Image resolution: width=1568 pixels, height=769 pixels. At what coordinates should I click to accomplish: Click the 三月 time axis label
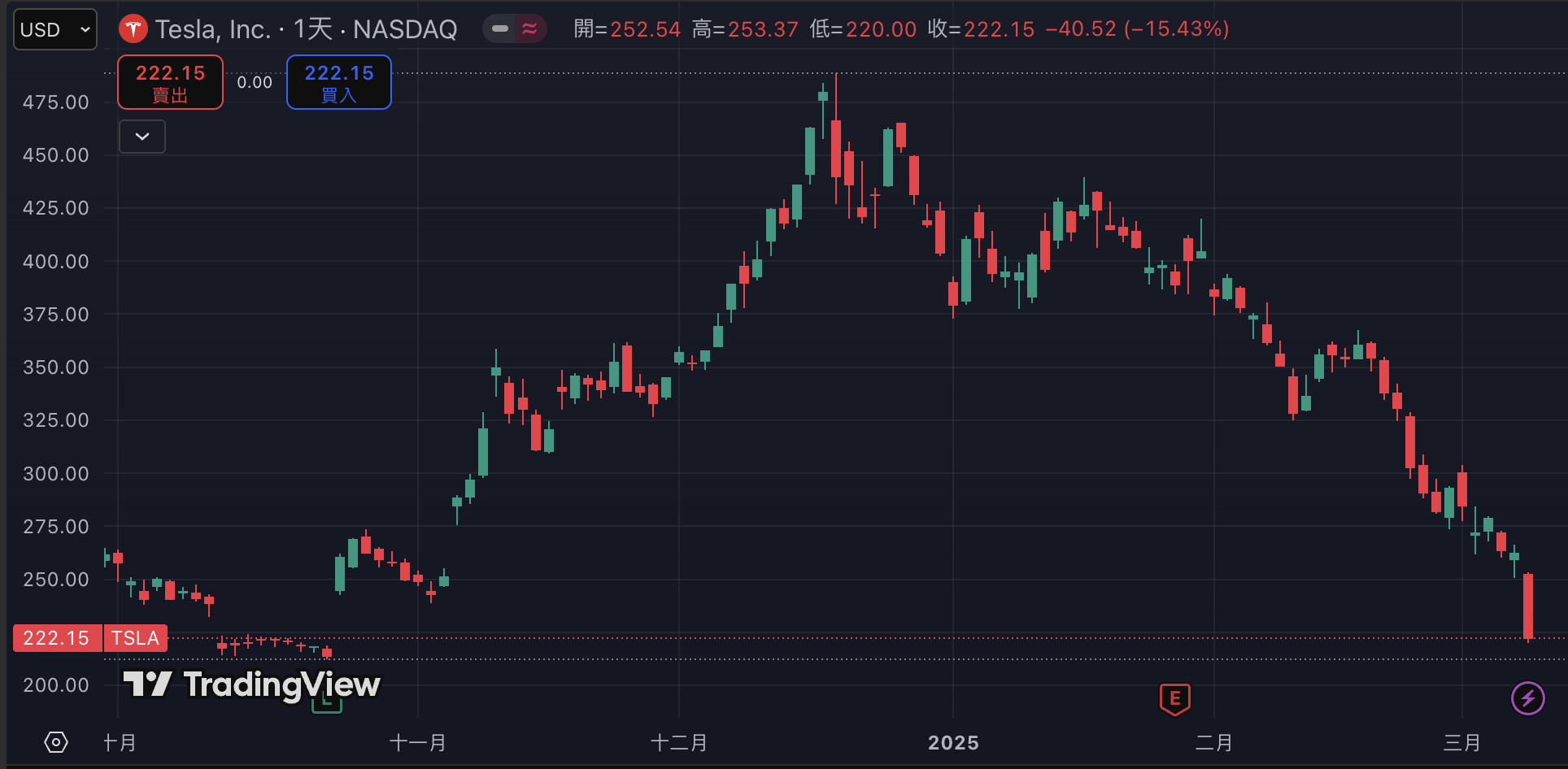(x=1461, y=743)
